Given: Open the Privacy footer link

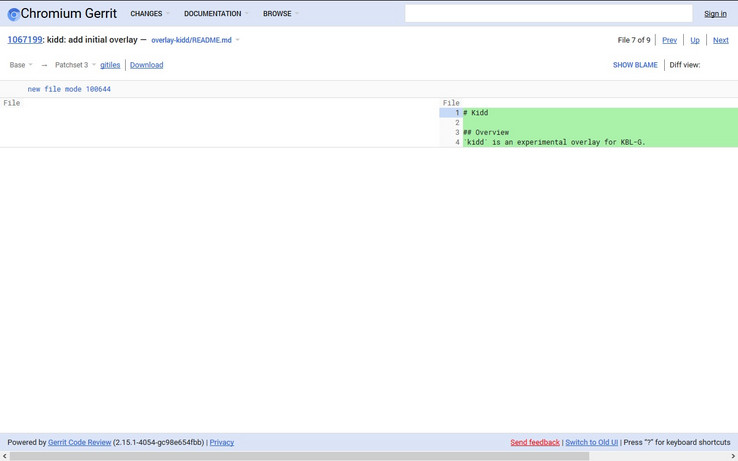Looking at the screenshot, I should pos(222,442).
